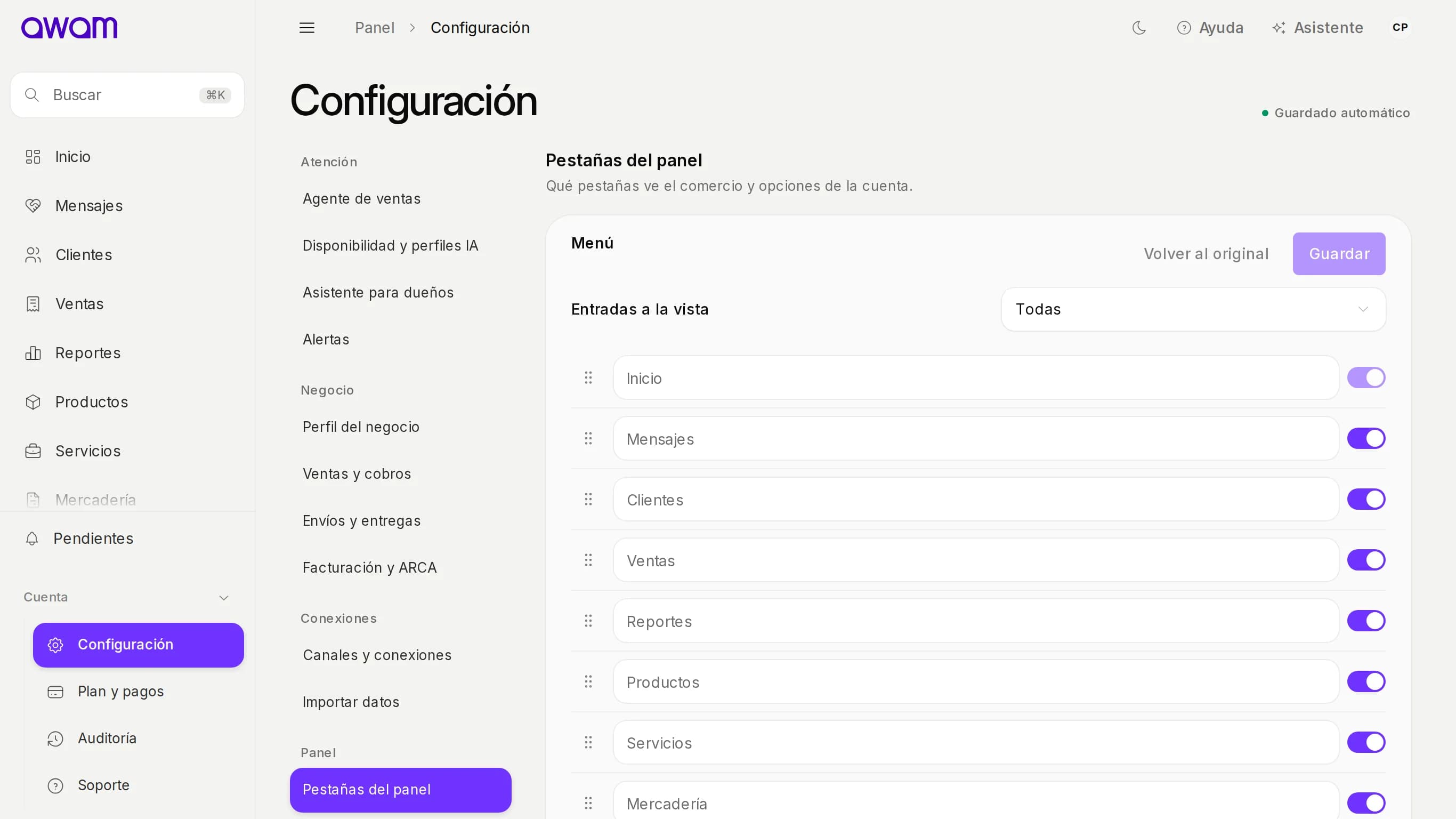Click the Mensajes sidebar icon

click(x=33, y=206)
